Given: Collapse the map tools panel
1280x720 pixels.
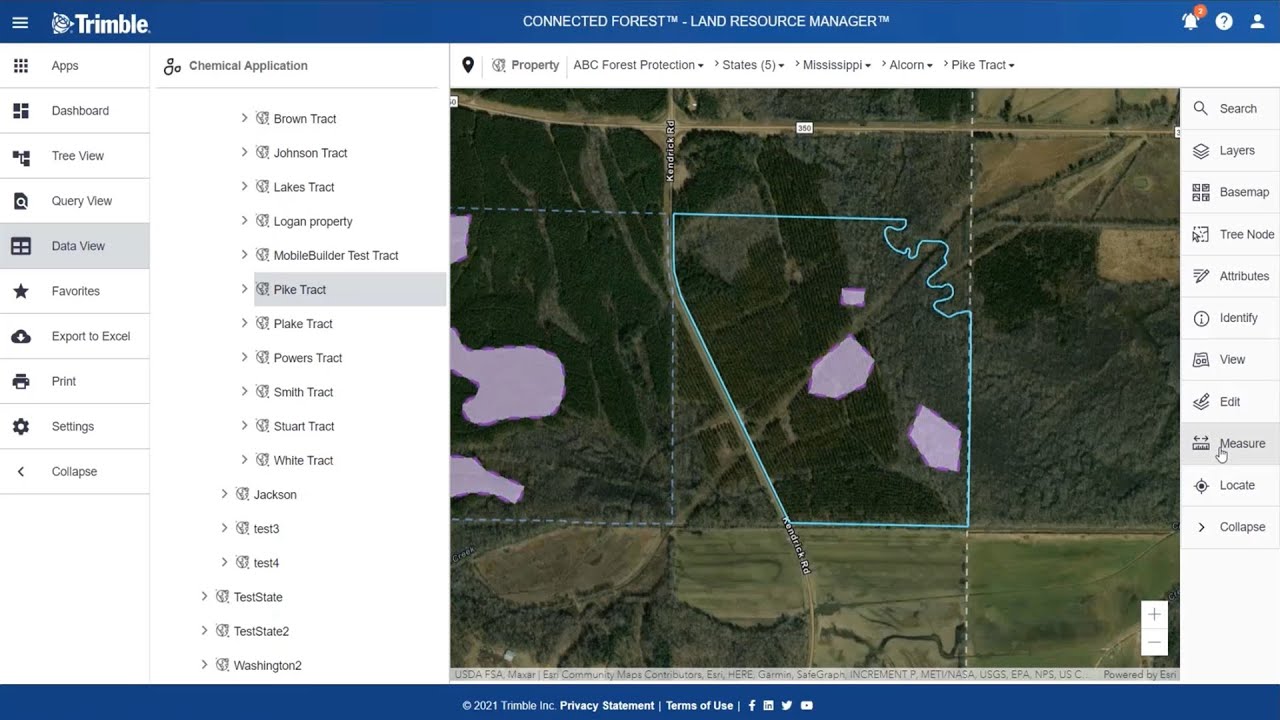Looking at the screenshot, I should pyautogui.click(x=1230, y=527).
